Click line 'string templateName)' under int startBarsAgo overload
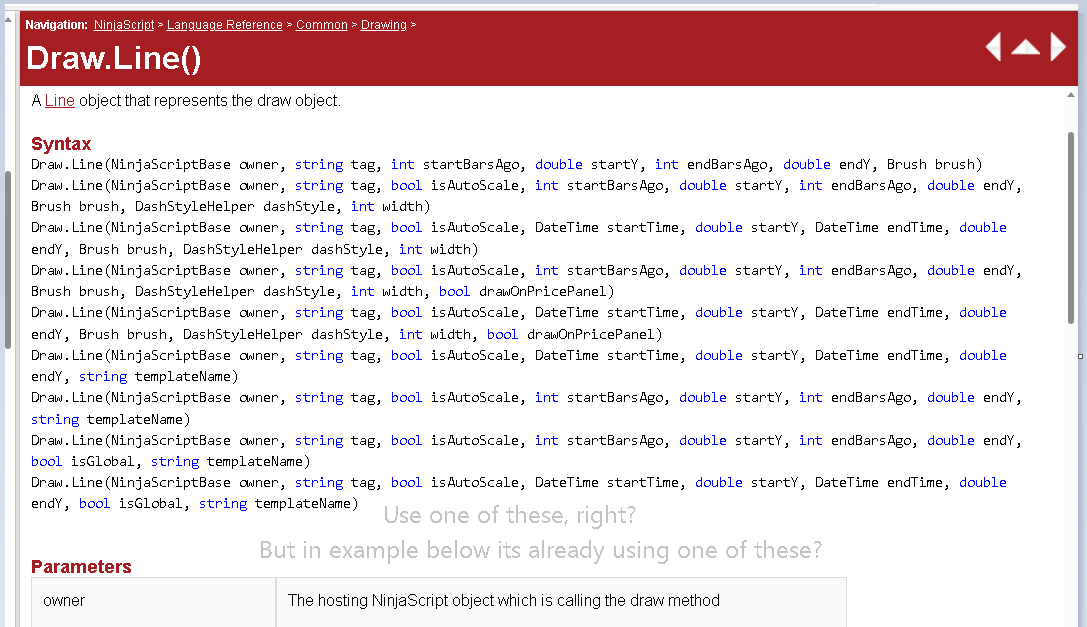Image resolution: width=1087 pixels, height=627 pixels. [x=110, y=419]
